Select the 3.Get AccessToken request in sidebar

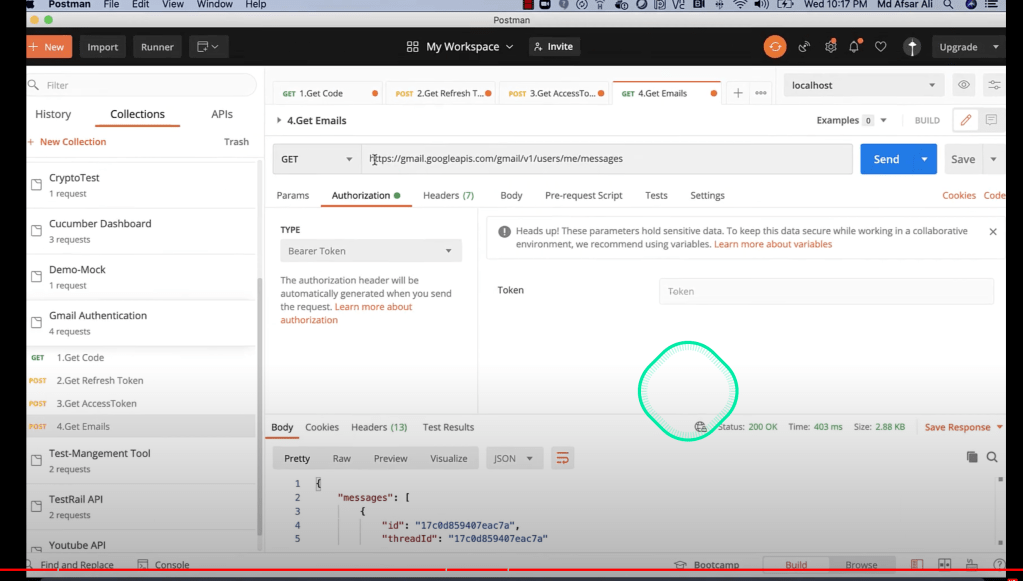click(x=96, y=403)
